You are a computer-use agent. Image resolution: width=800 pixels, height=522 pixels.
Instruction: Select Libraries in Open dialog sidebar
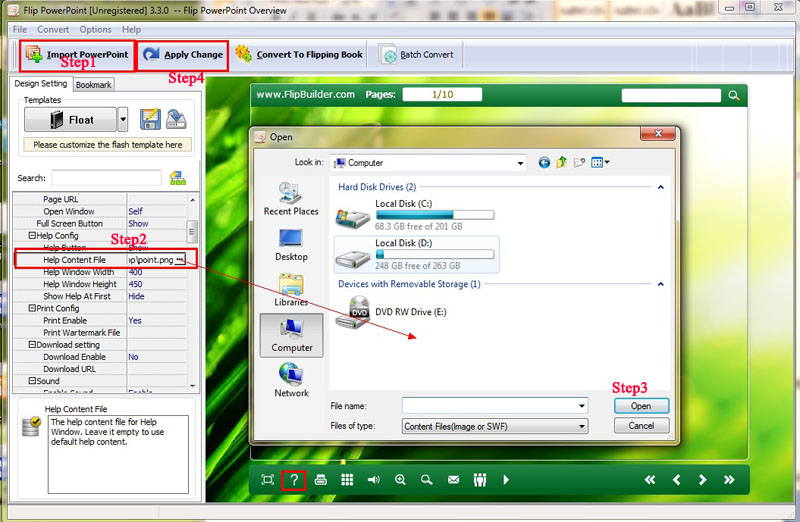pyautogui.click(x=291, y=290)
